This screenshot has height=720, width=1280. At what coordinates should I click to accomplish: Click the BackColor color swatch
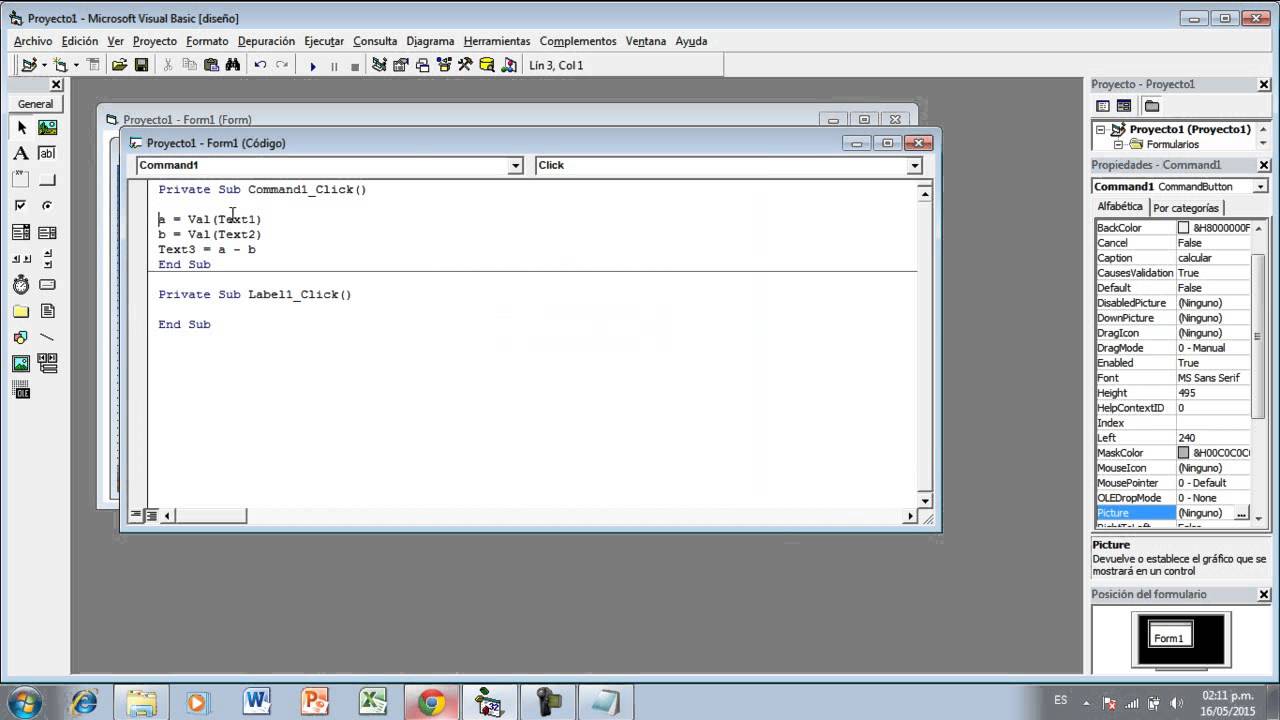coord(1184,228)
